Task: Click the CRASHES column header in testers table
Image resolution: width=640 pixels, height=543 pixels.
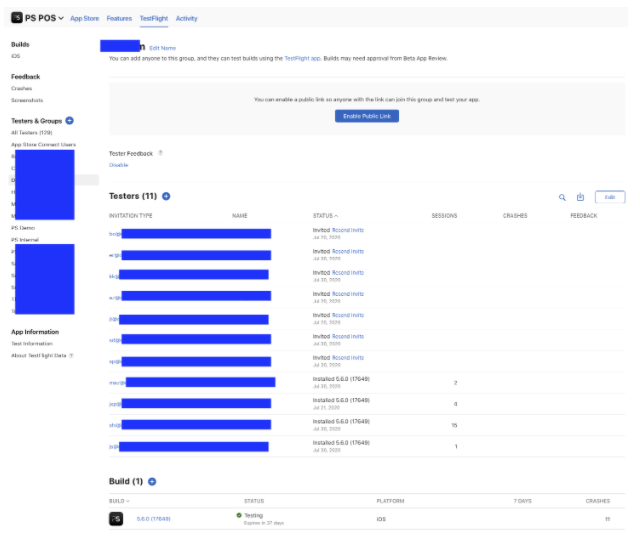Action: tap(515, 216)
